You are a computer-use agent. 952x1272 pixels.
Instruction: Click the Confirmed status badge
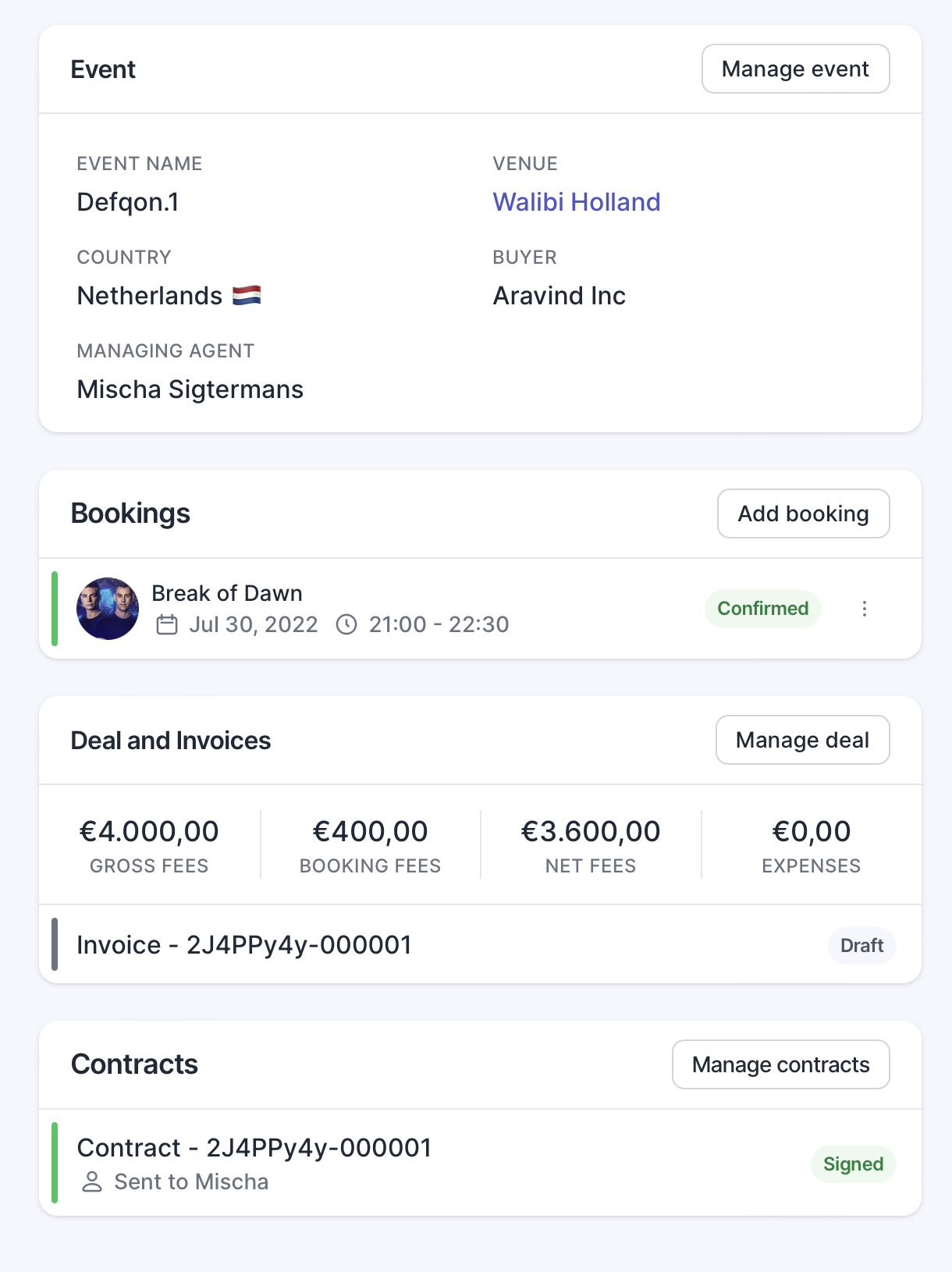coord(762,608)
